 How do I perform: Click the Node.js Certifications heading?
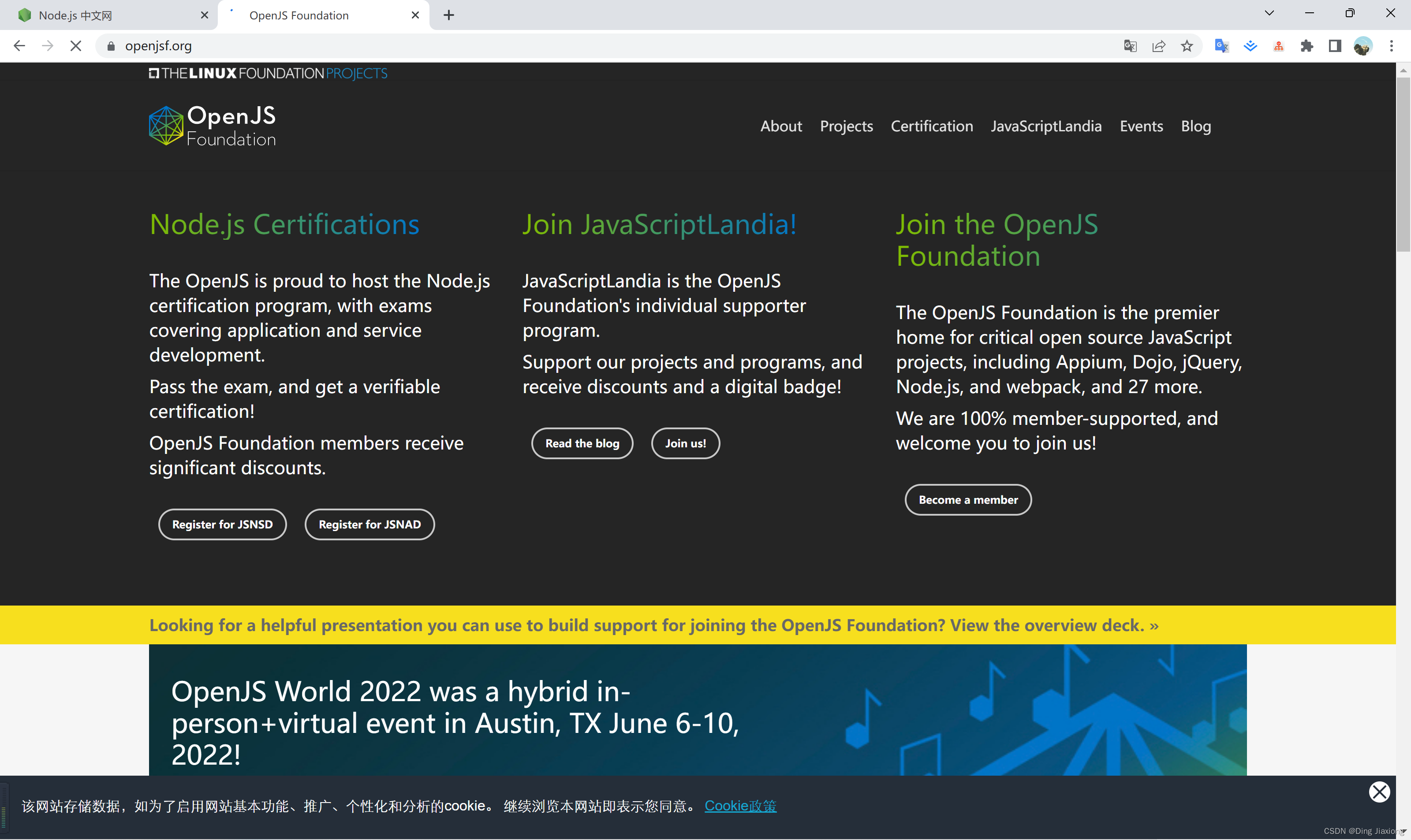point(284,224)
